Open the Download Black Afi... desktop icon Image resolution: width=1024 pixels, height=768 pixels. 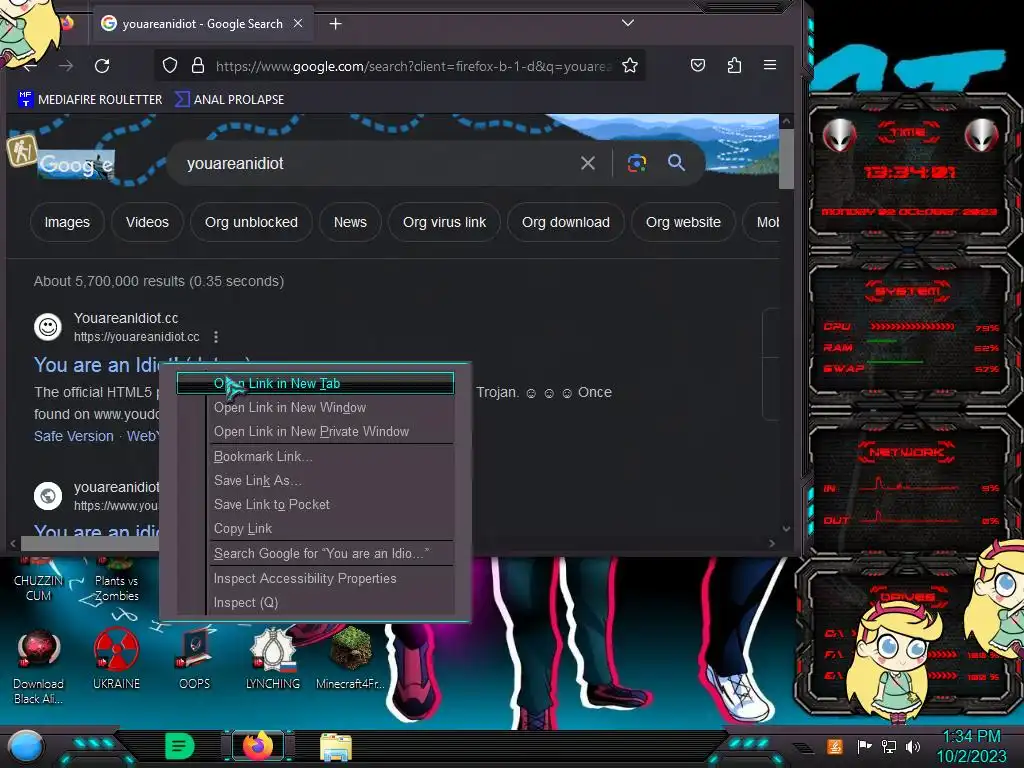click(x=39, y=667)
